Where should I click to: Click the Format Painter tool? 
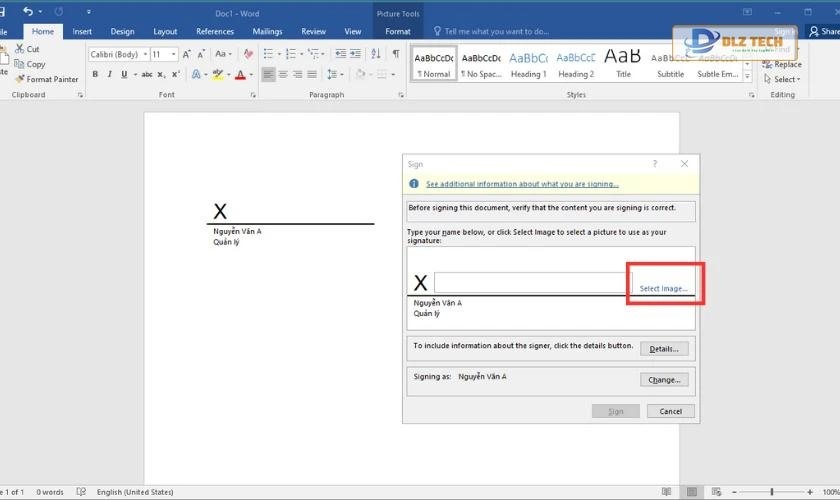[x=46, y=79]
